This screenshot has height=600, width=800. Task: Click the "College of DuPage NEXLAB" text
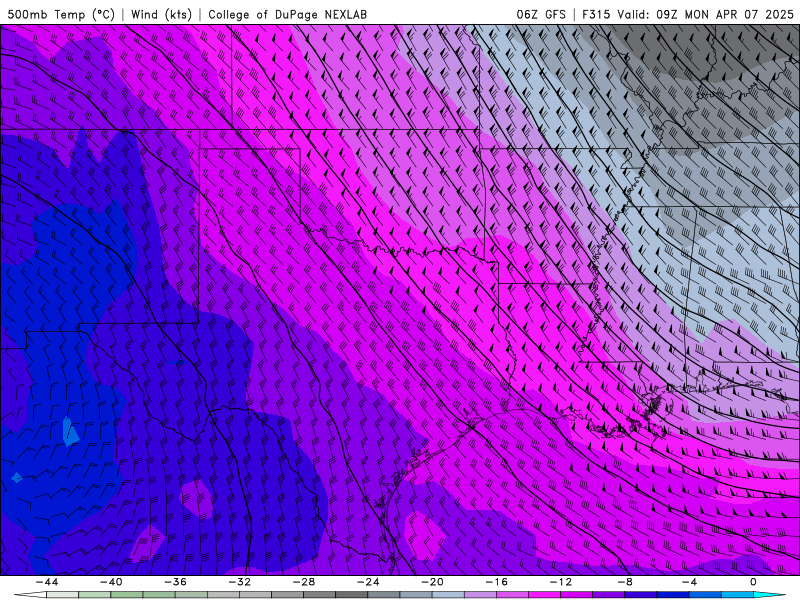[x=287, y=15]
